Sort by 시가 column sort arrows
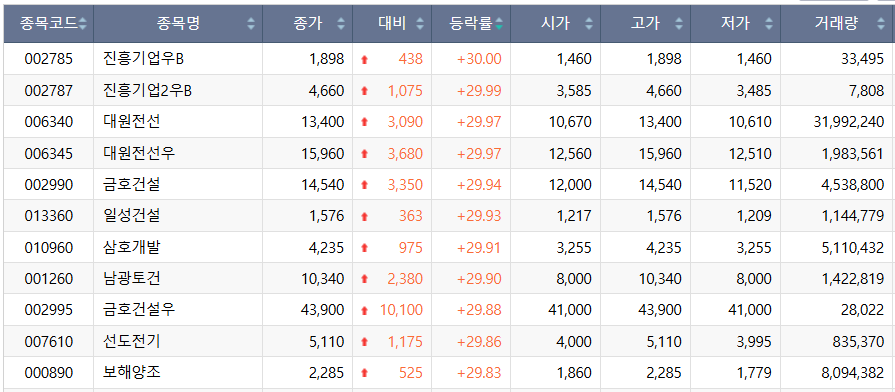 coord(589,24)
